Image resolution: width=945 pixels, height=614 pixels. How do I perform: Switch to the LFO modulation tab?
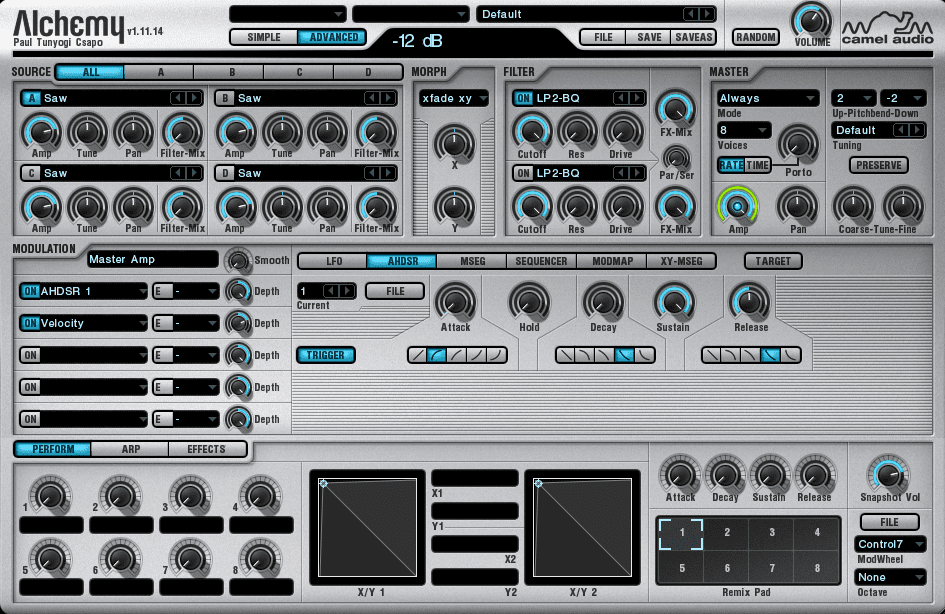(x=333, y=261)
